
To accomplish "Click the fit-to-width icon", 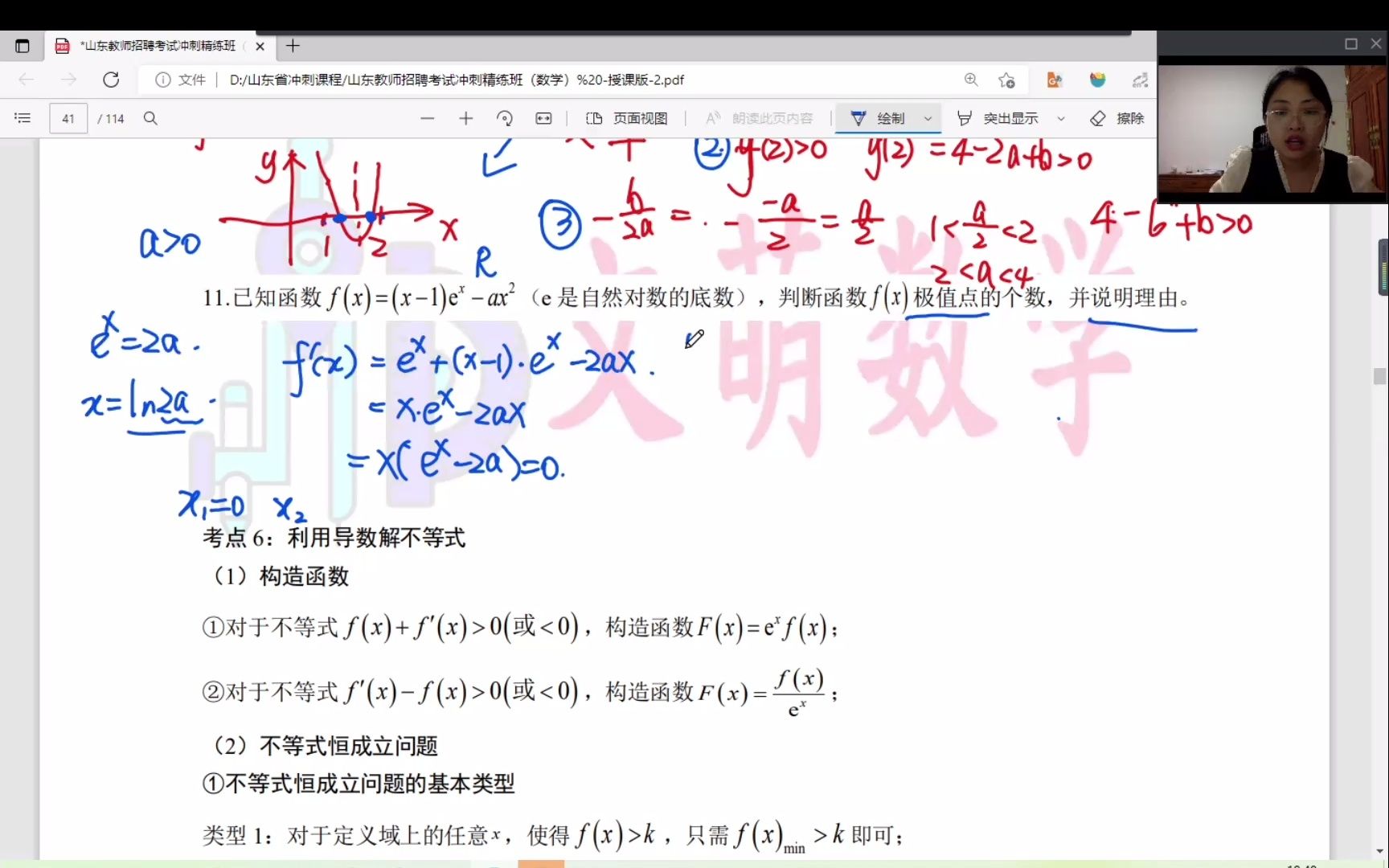I will [544, 118].
